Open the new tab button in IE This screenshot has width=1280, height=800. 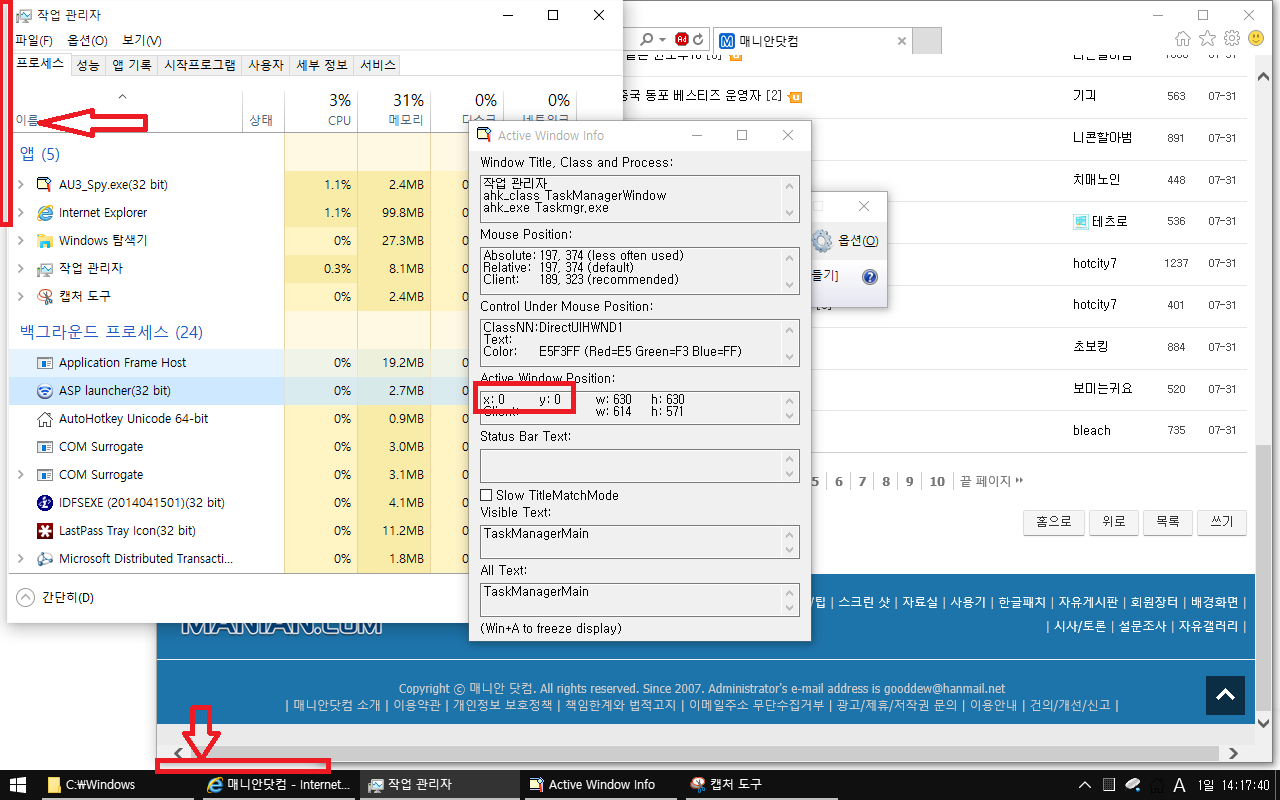pos(928,41)
